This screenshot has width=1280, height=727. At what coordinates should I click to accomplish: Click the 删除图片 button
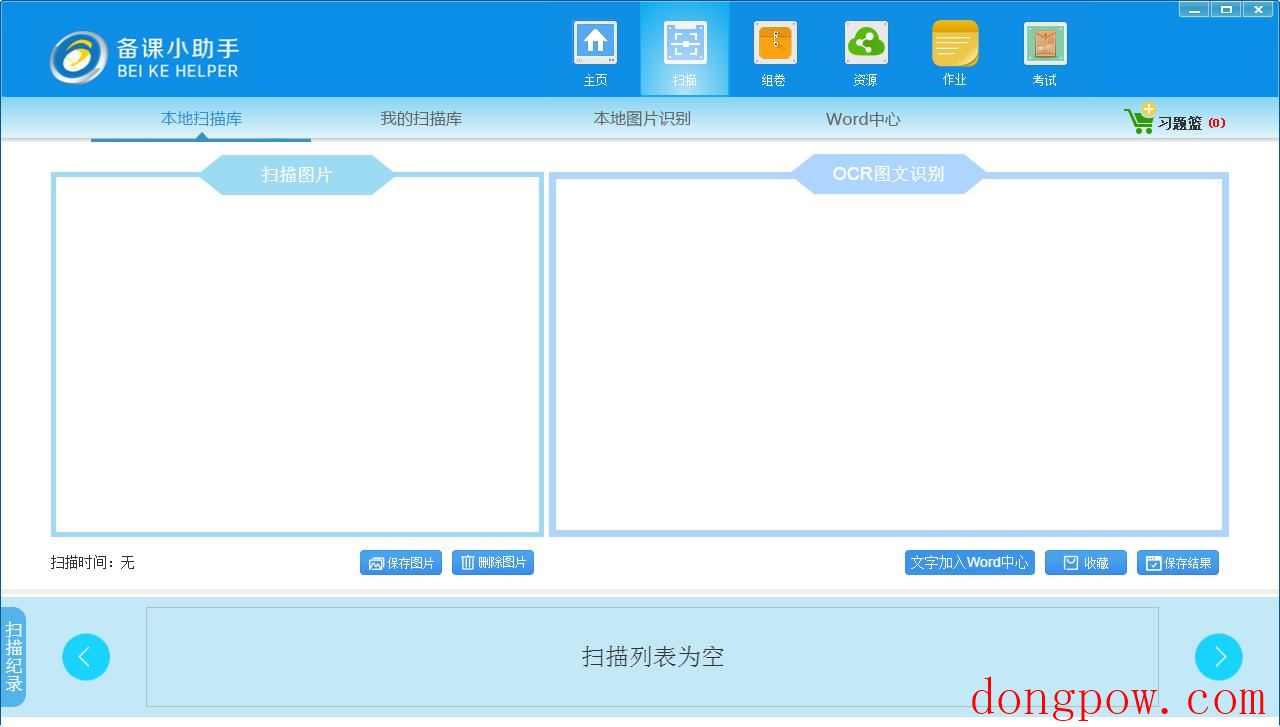493,563
